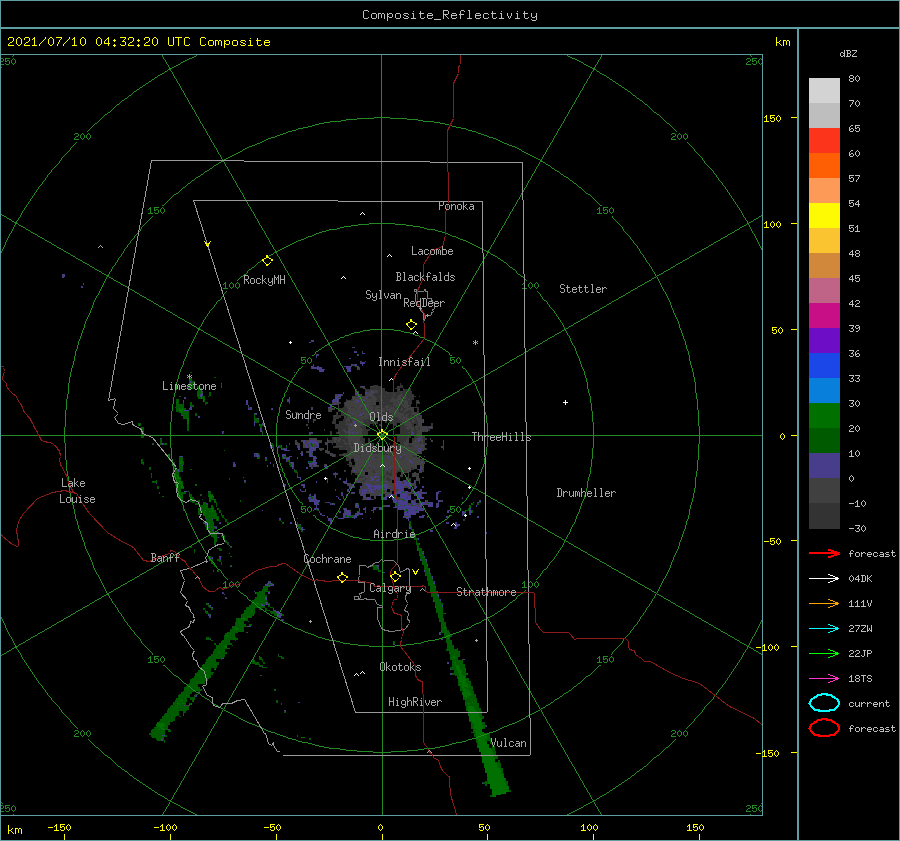900x841 pixels.
Task: Select the magenta 39-42 dBZ color band
Action: 824,316
